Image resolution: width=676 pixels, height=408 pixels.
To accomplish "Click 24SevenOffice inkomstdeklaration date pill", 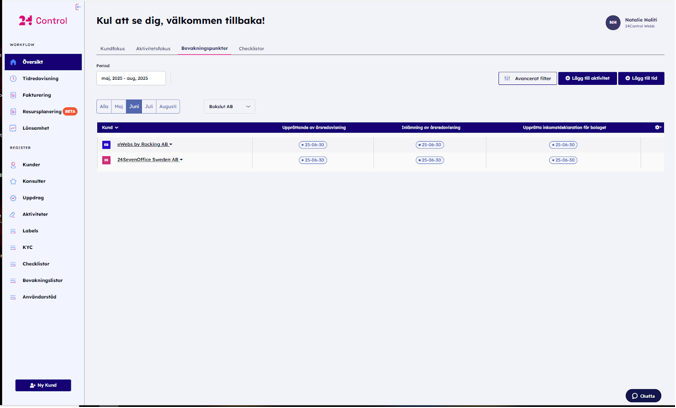I will [x=563, y=160].
